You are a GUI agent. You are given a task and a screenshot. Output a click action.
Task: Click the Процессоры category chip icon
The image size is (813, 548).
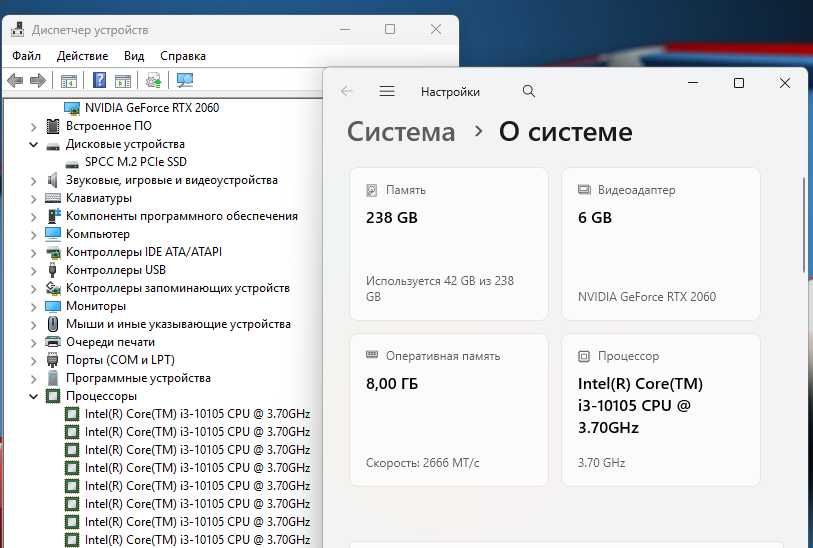(x=53, y=396)
